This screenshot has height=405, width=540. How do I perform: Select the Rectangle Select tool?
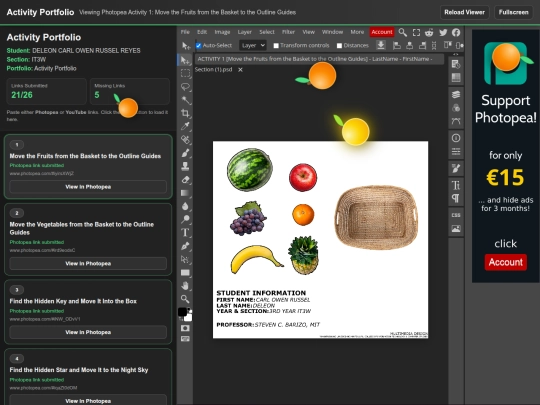[185, 73]
